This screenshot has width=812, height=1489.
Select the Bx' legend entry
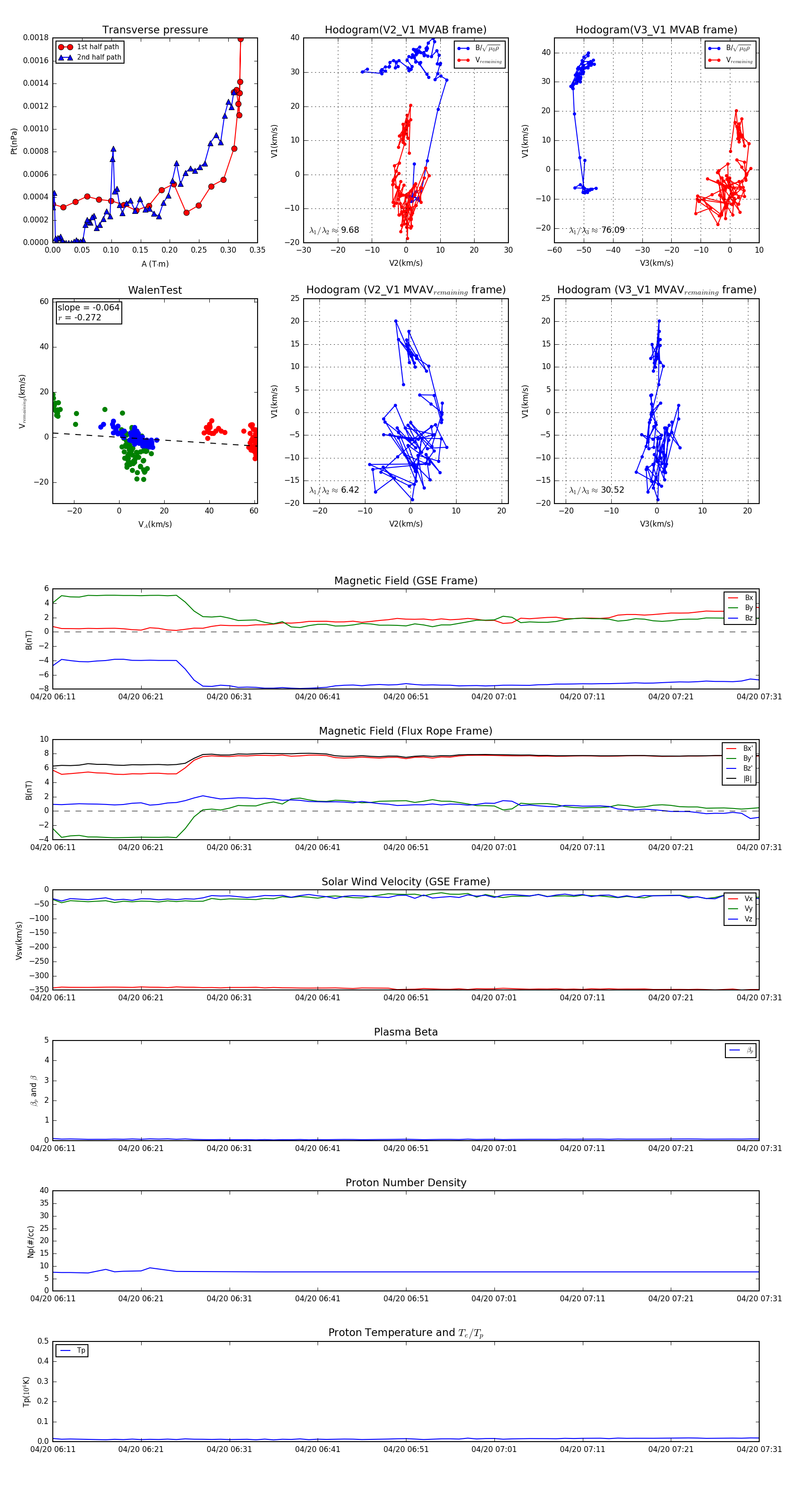[x=740, y=748]
